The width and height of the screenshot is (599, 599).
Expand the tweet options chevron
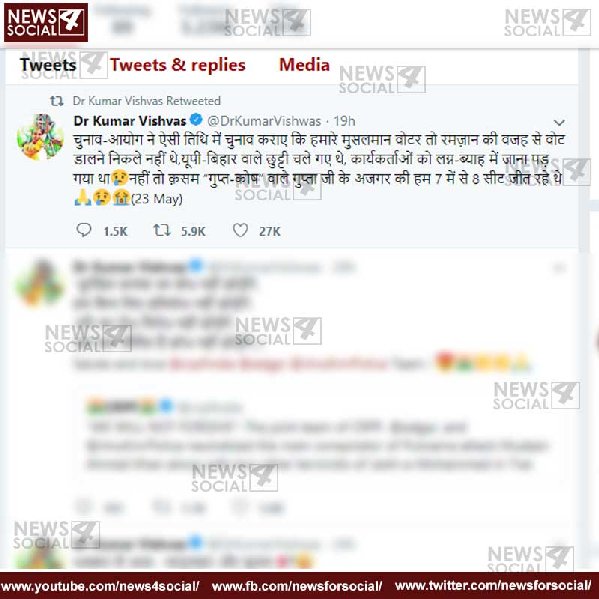(559, 123)
